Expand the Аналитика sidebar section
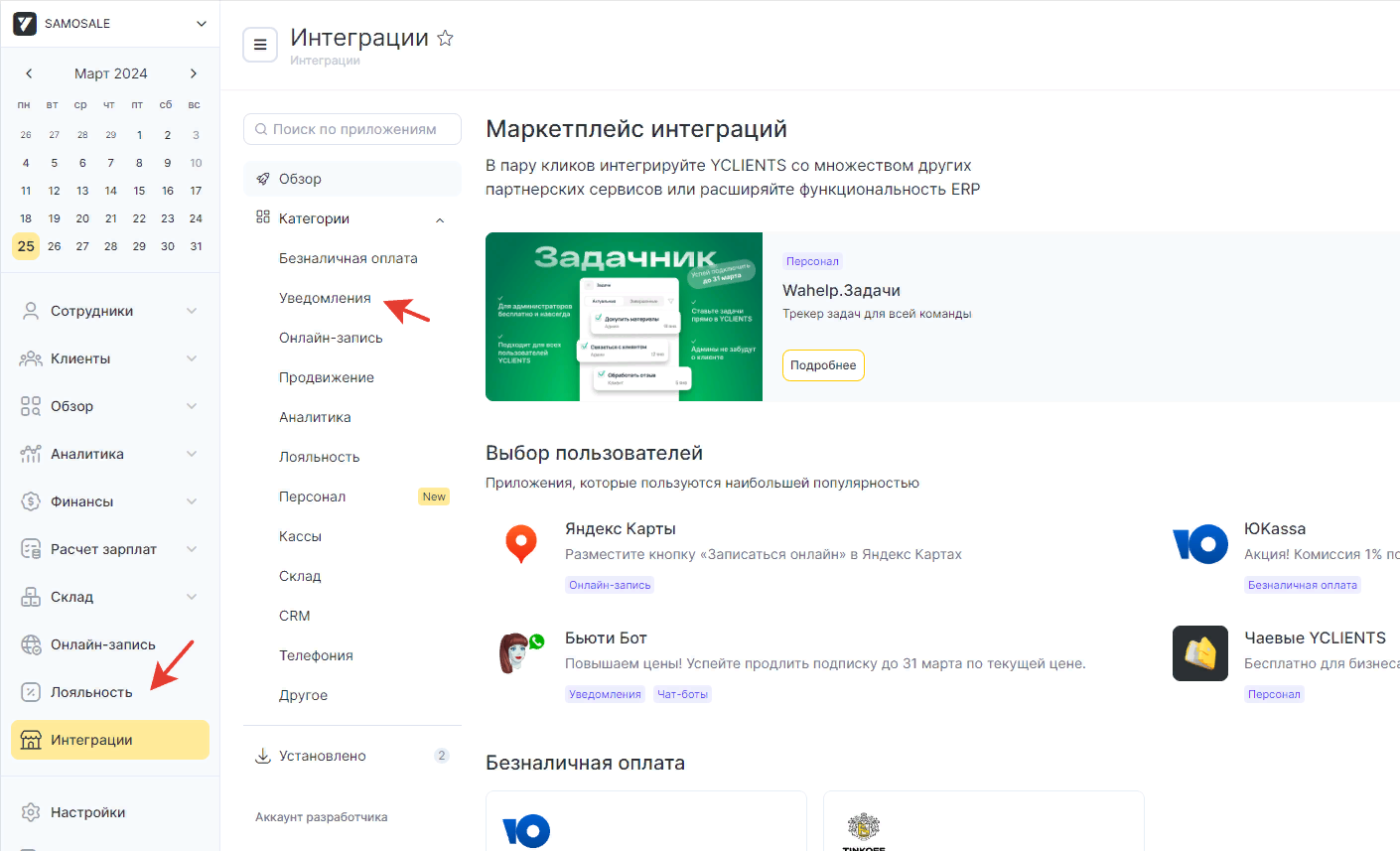1400x851 pixels. [x=192, y=454]
